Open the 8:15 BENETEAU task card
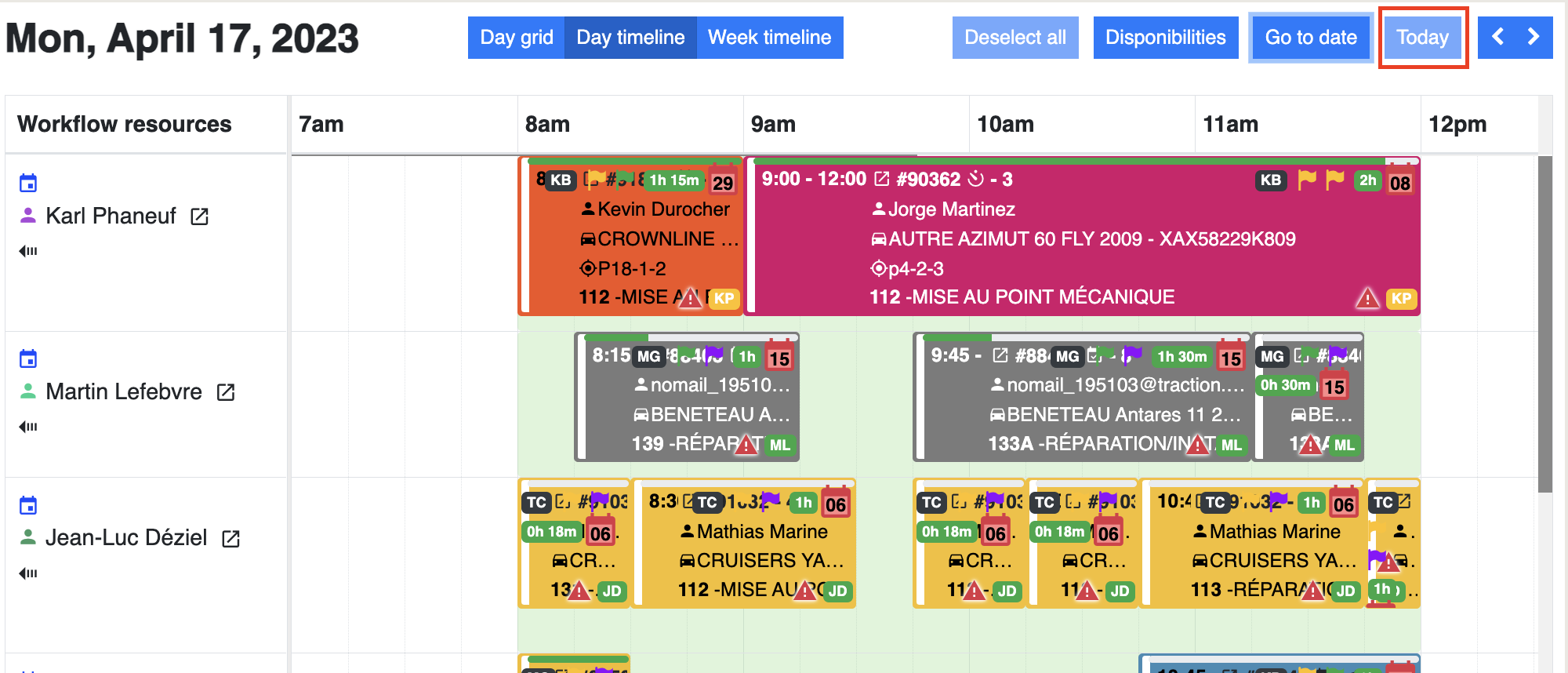This screenshot has width=1568, height=673. pos(687,397)
